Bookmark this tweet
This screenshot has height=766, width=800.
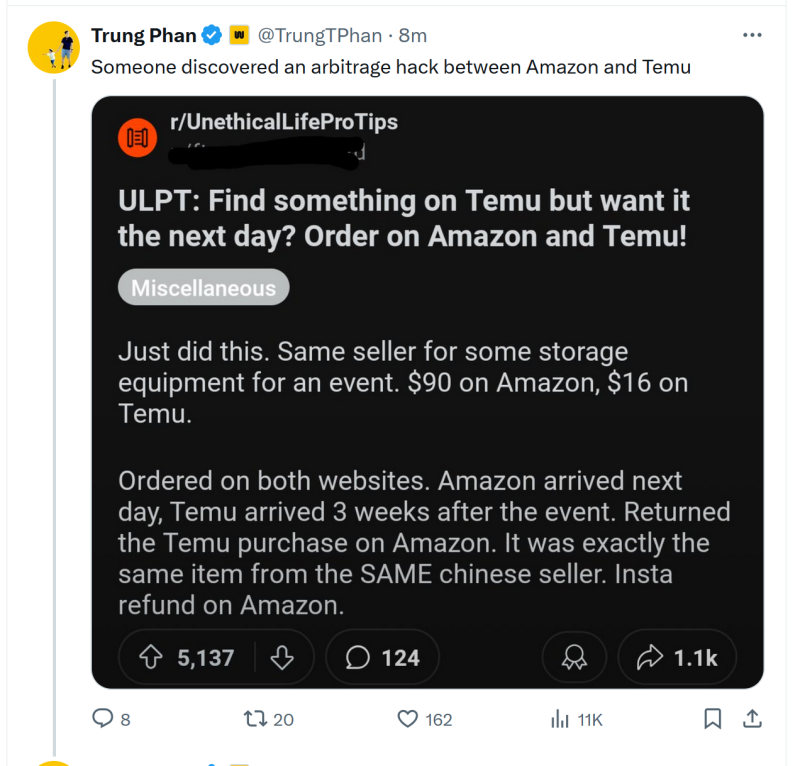[712, 719]
